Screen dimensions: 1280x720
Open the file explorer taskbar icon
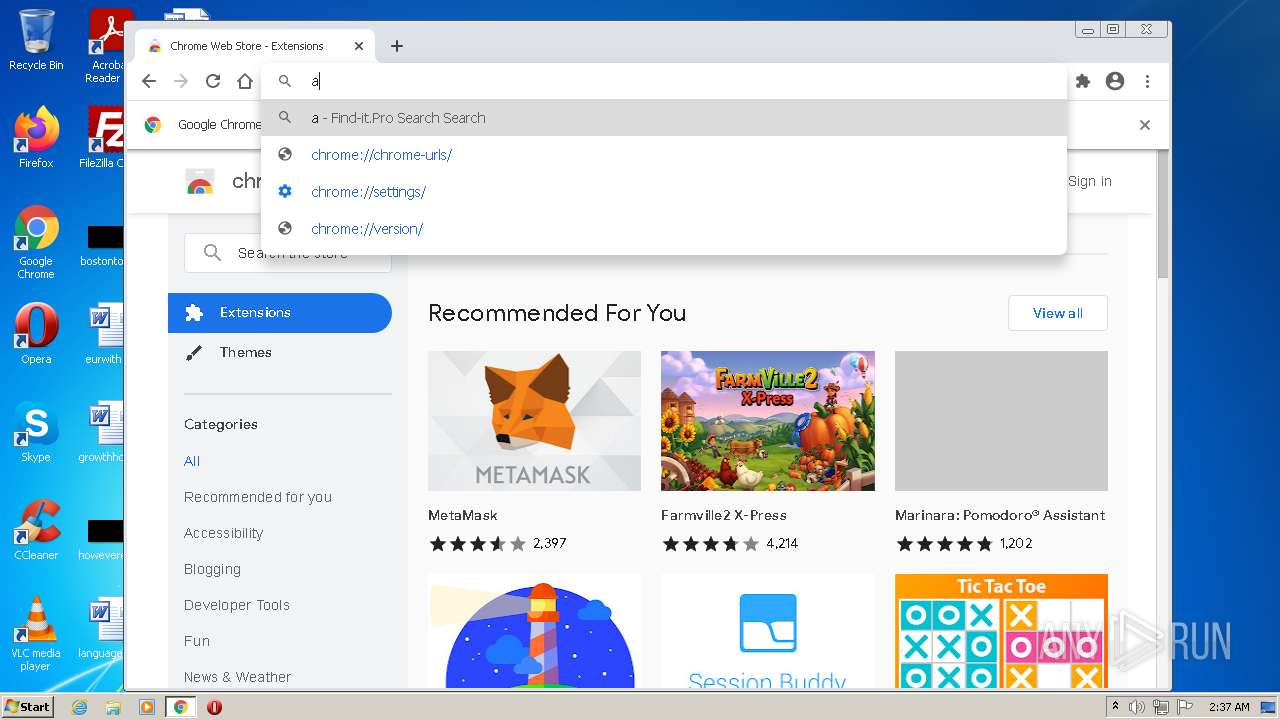[113, 707]
